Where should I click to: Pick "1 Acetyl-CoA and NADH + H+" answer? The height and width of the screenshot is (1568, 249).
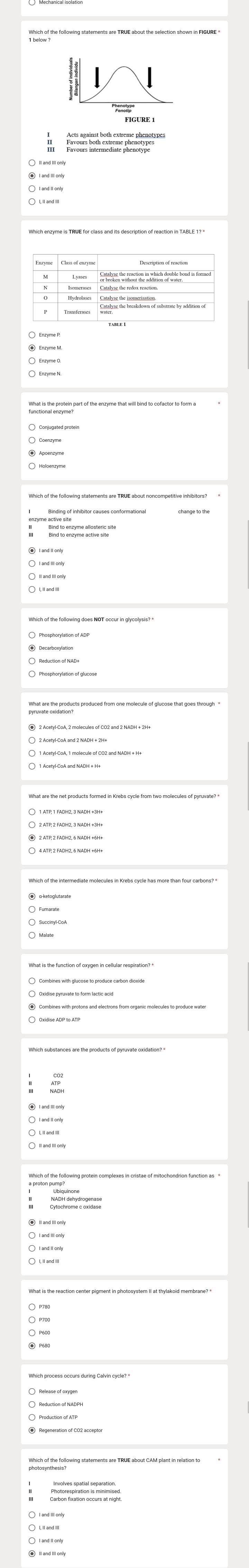tap(33, 766)
